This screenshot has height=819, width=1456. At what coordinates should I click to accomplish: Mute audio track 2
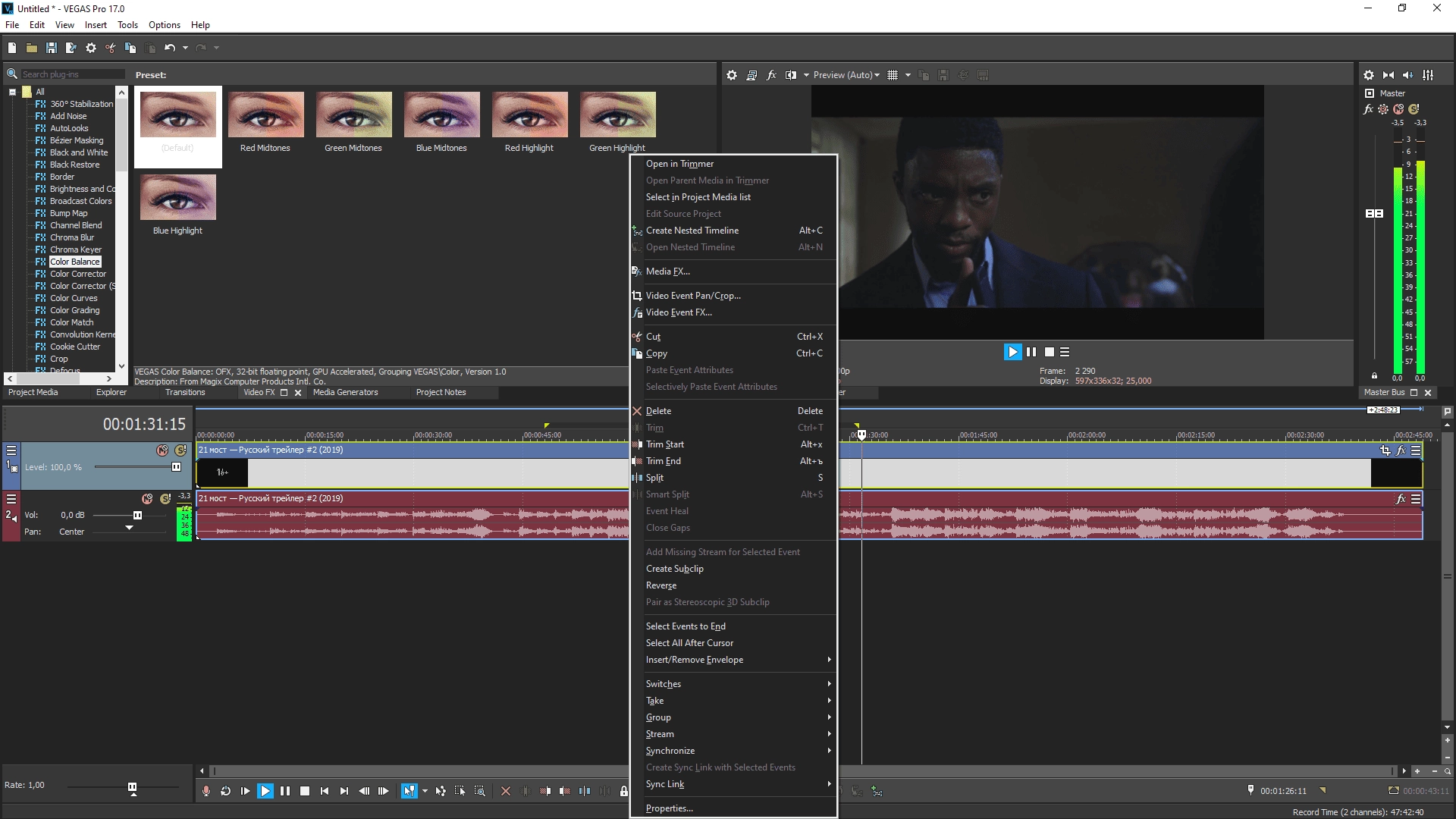(x=147, y=499)
